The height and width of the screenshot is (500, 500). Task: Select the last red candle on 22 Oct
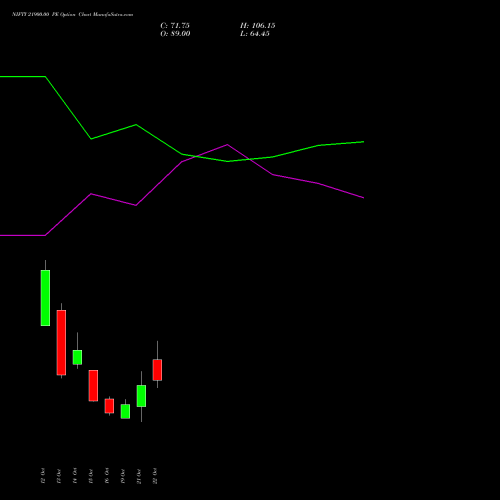[157, 370]
